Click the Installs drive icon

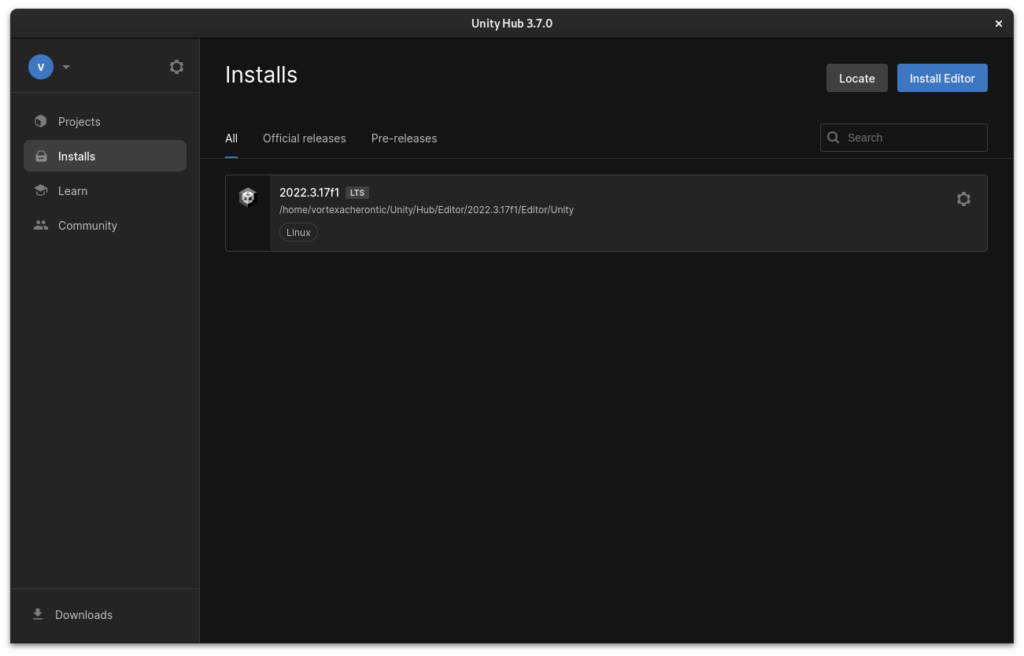[x=41, y=156]
